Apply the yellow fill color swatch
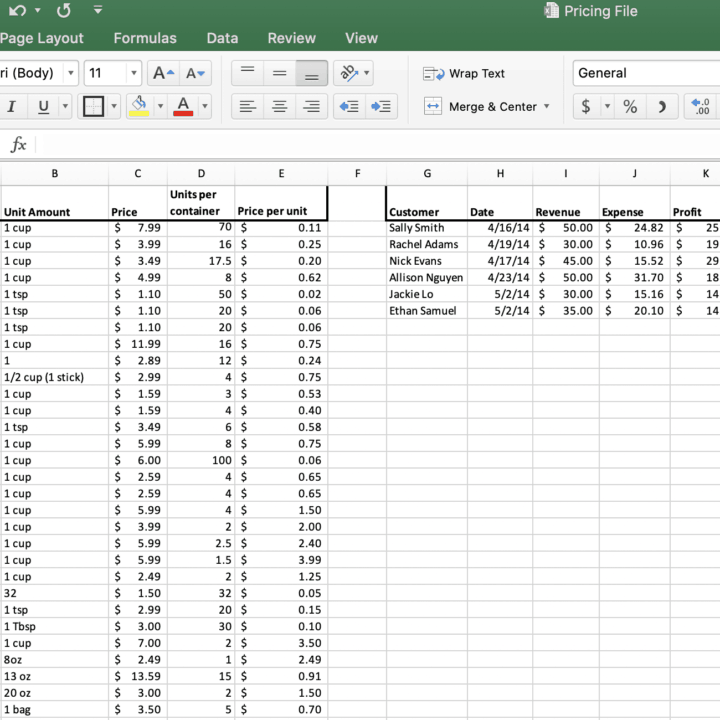This screenshot has width=720, height=720. tap(140, 106)
